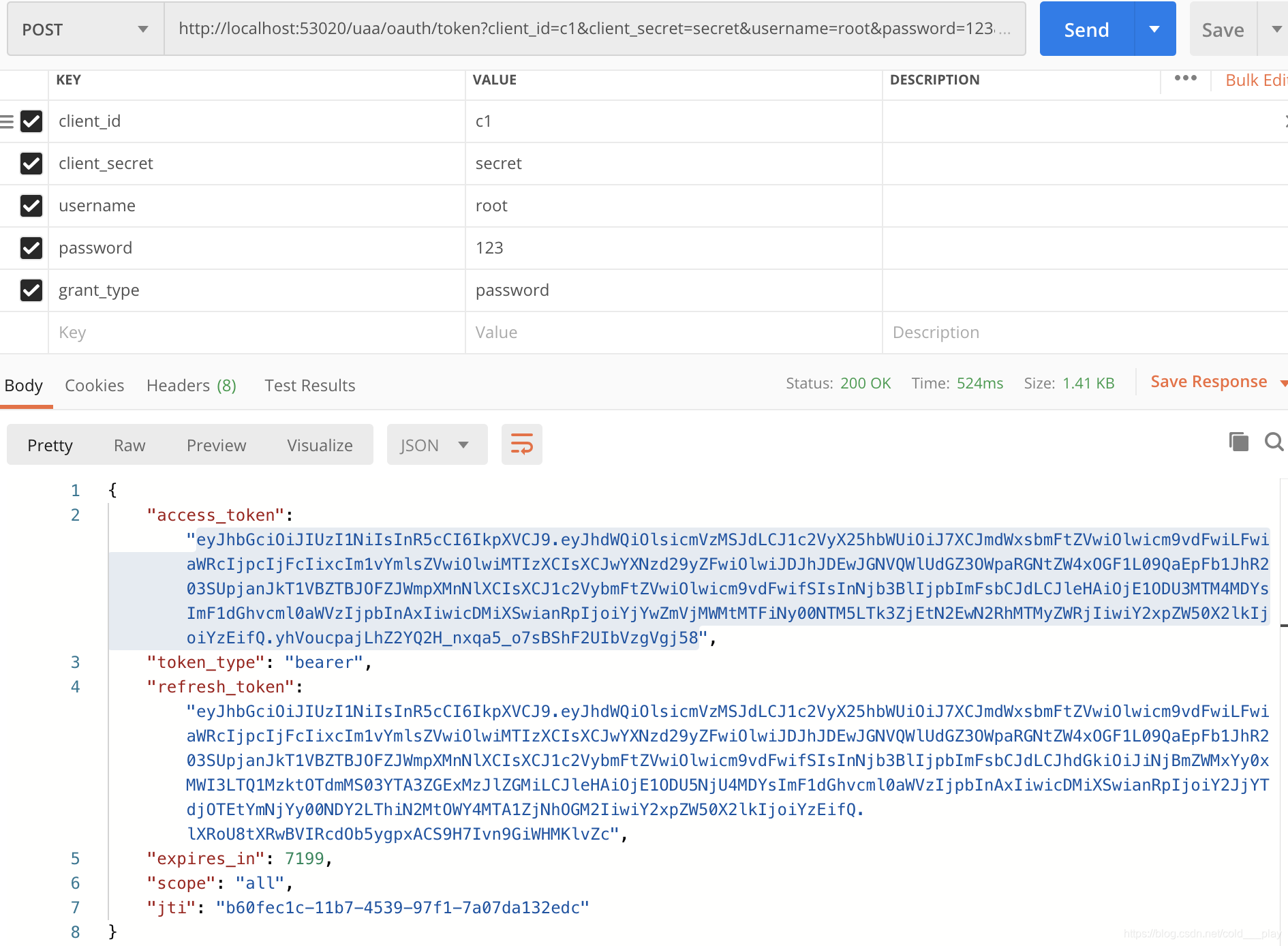This screenshot has height=946, width=1288.
Task: Click the blue Send button
Action: [x=1087, y=29]
